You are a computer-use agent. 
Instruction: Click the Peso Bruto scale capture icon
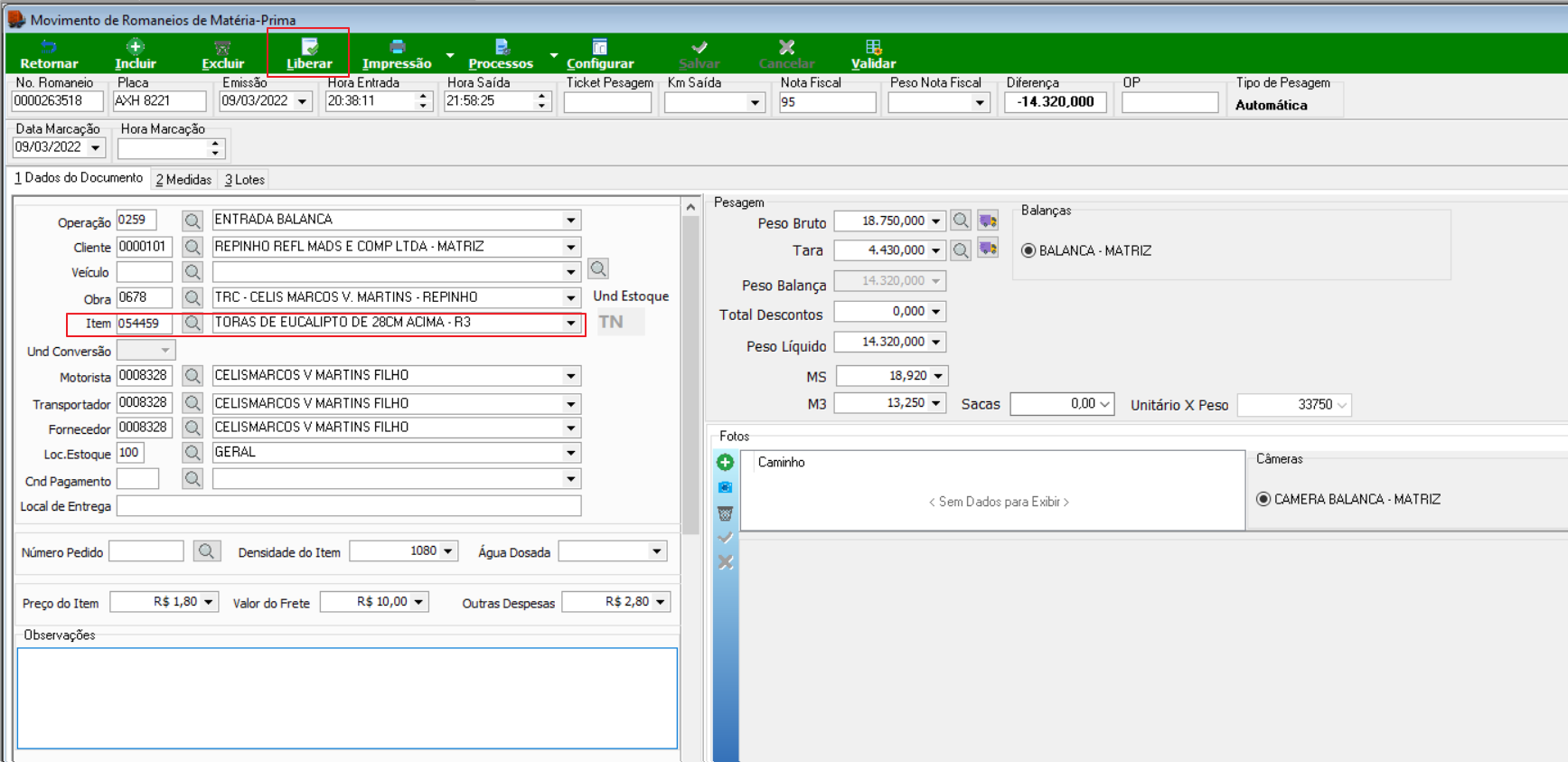click(x=988, y=221)
